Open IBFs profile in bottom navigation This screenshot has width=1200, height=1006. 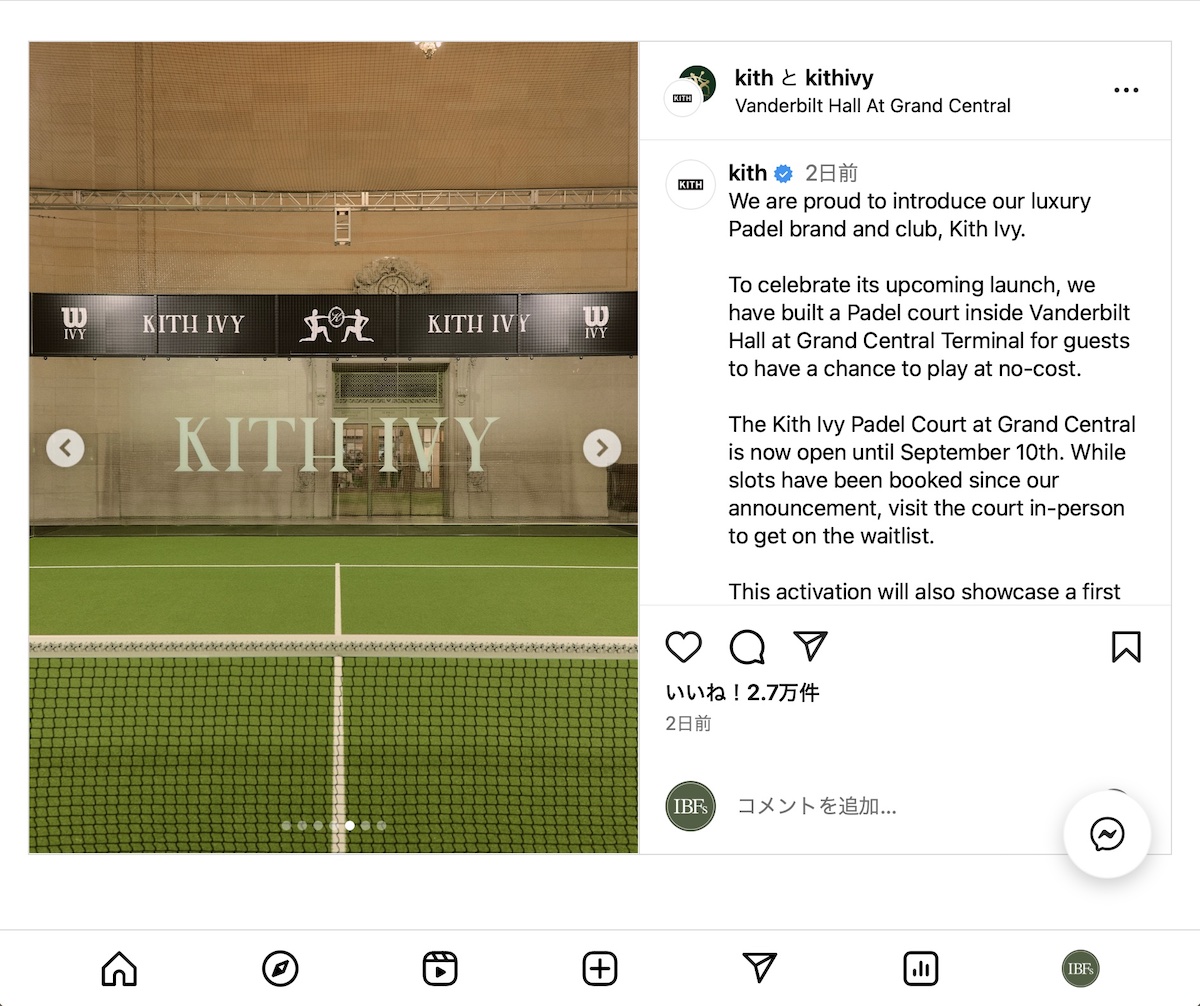pyautogui.click(x=1080, y=968)
